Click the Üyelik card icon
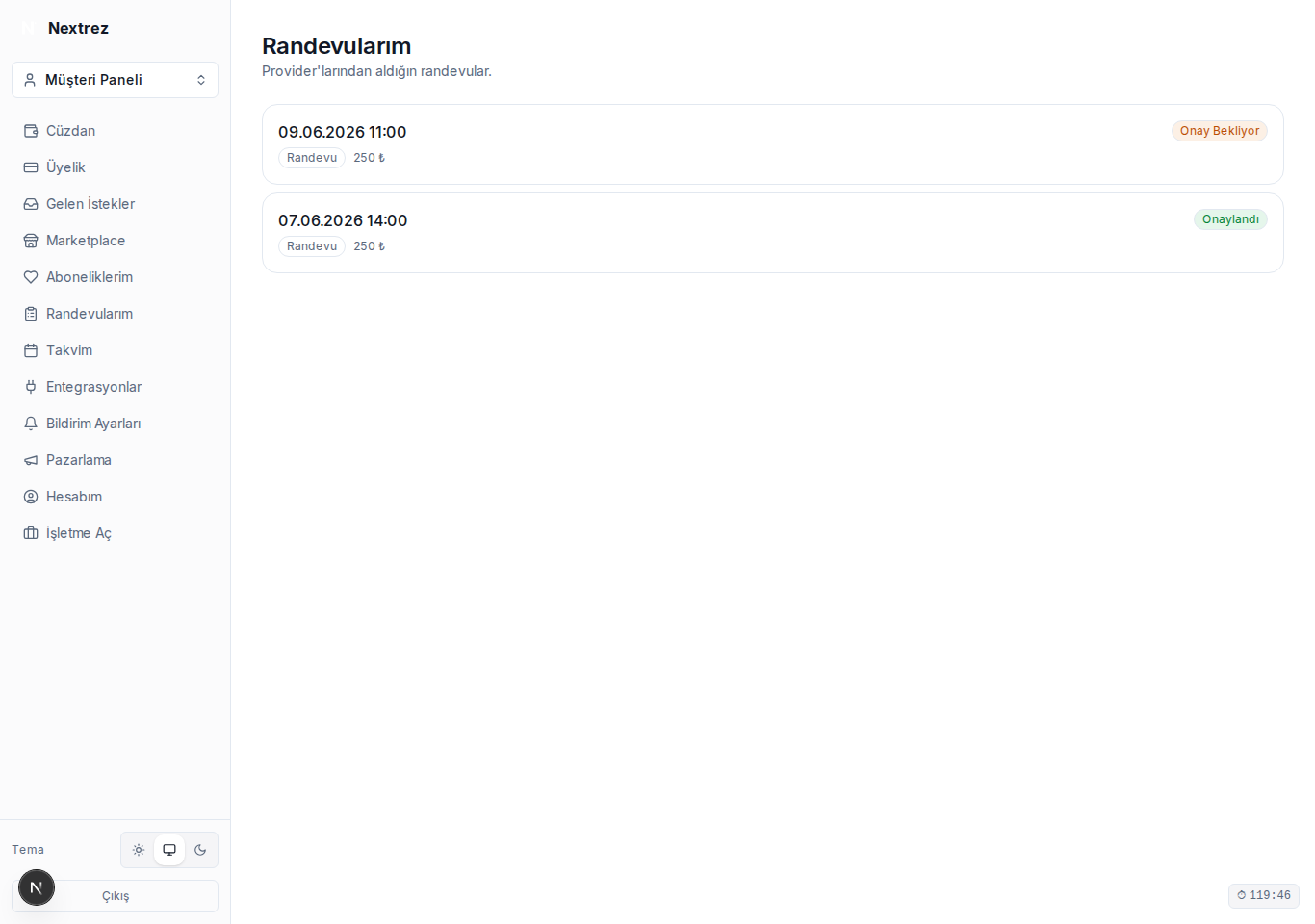 [31, 167]
